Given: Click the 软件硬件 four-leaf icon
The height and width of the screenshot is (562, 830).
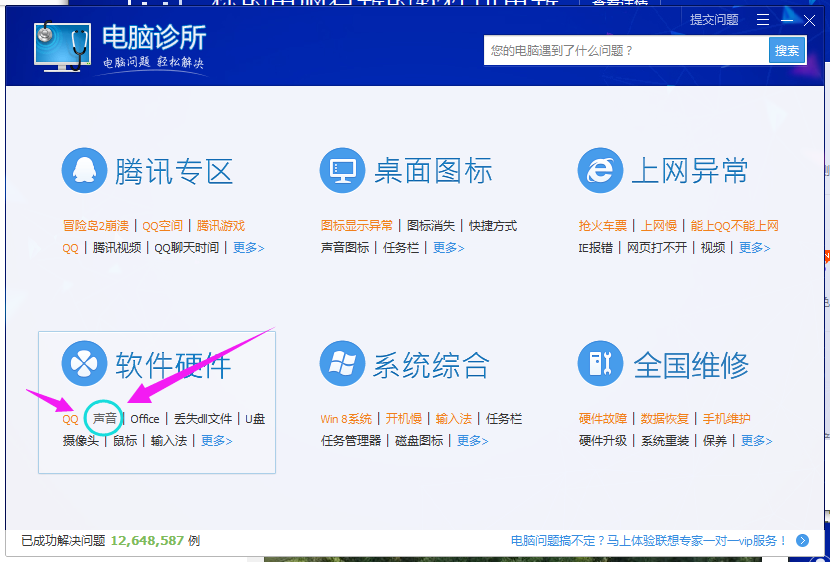Looking at the screenshot, I should coord(84,364).
